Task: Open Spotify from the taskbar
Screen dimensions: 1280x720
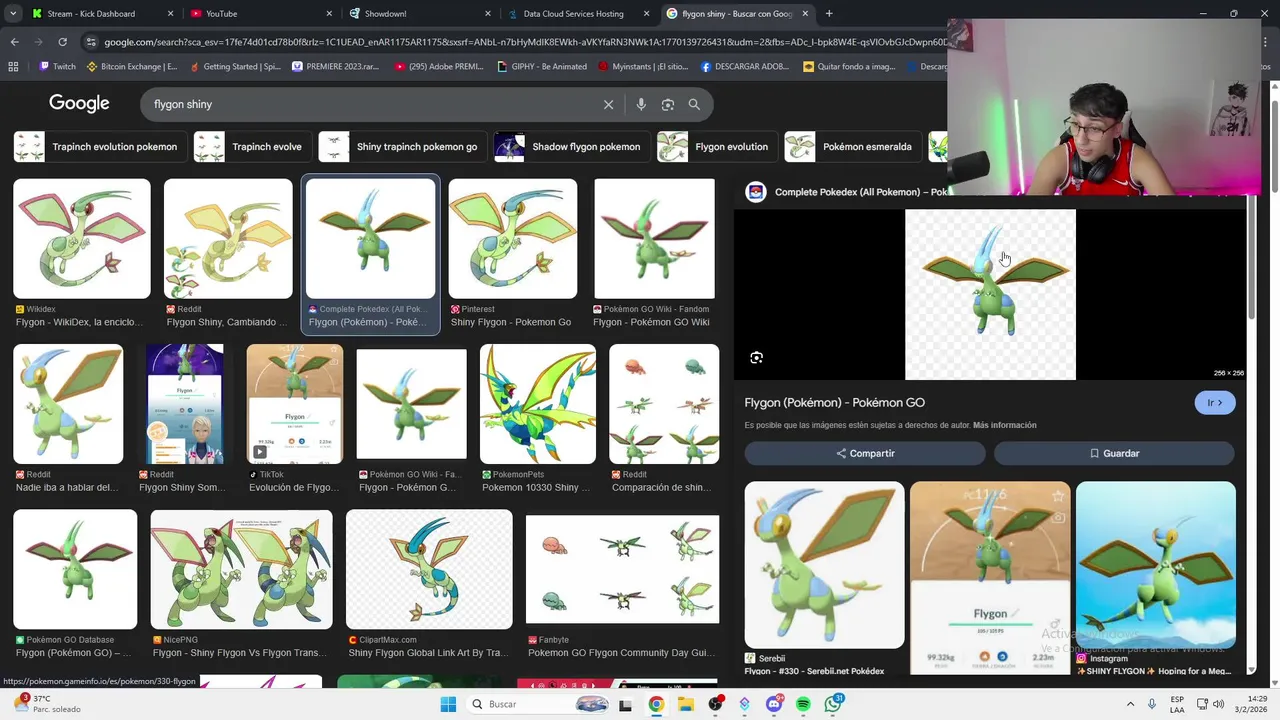Action: (804, 704)
